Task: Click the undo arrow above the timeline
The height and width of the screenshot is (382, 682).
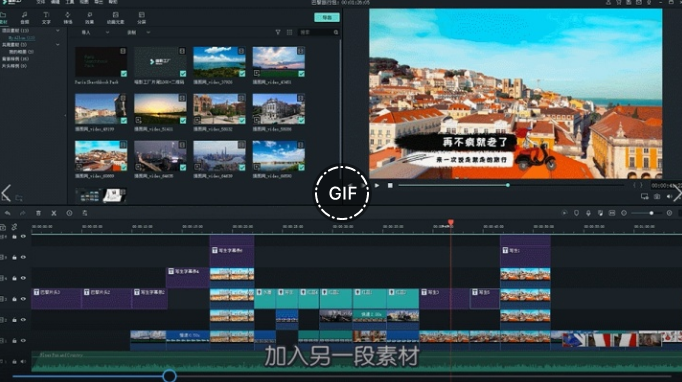Action: [7, 213]
